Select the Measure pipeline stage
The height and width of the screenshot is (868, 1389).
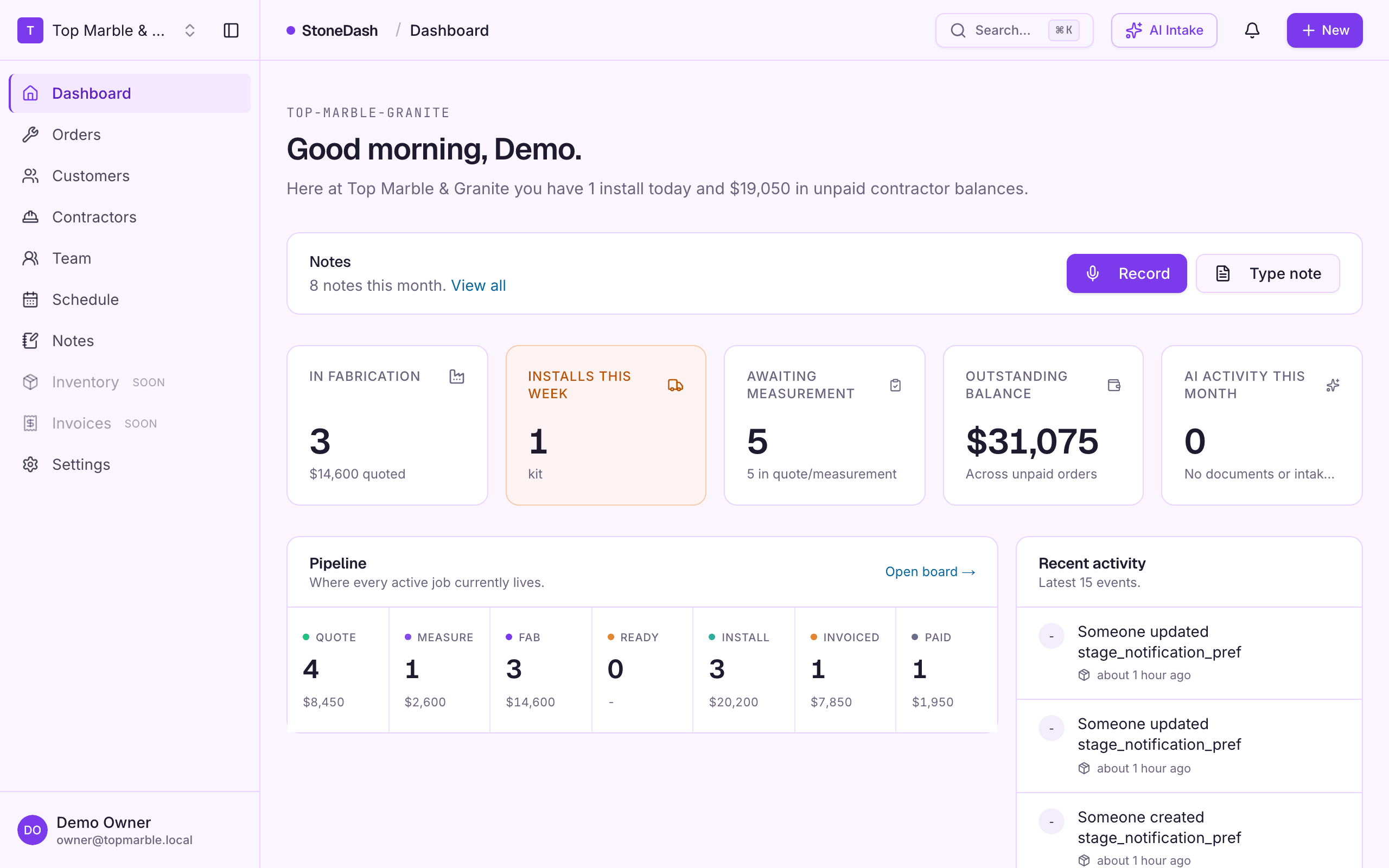coord(439,669)
